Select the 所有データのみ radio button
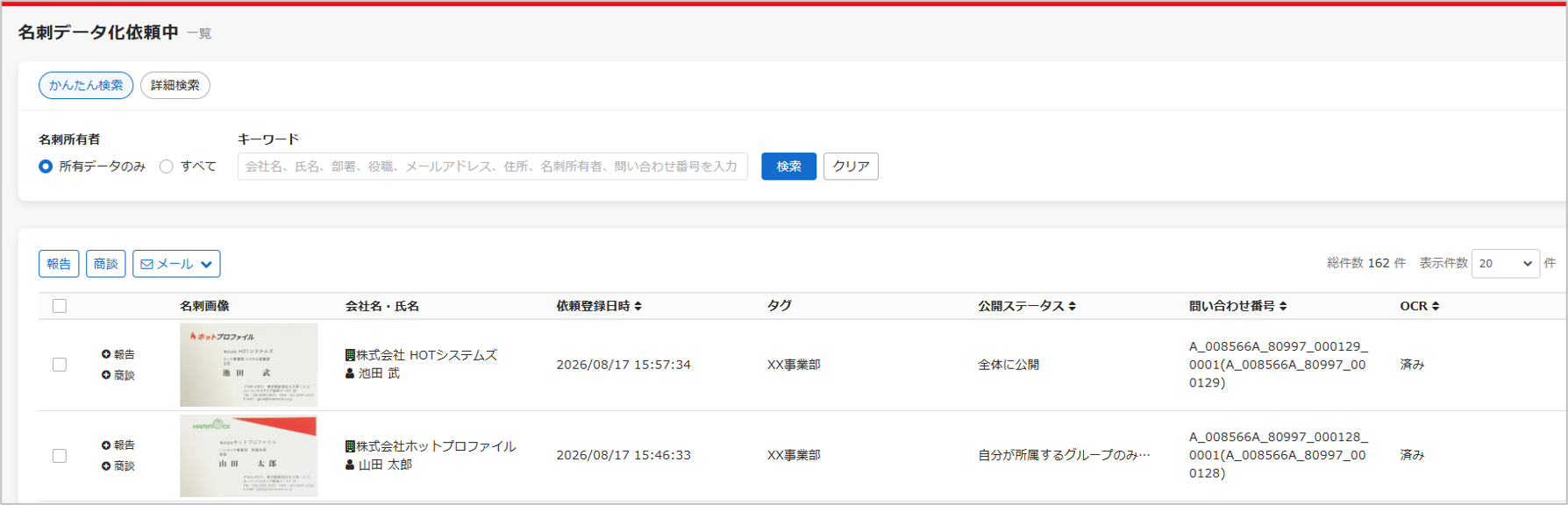This screenshot has height=505, width=1568. [46, 167]
